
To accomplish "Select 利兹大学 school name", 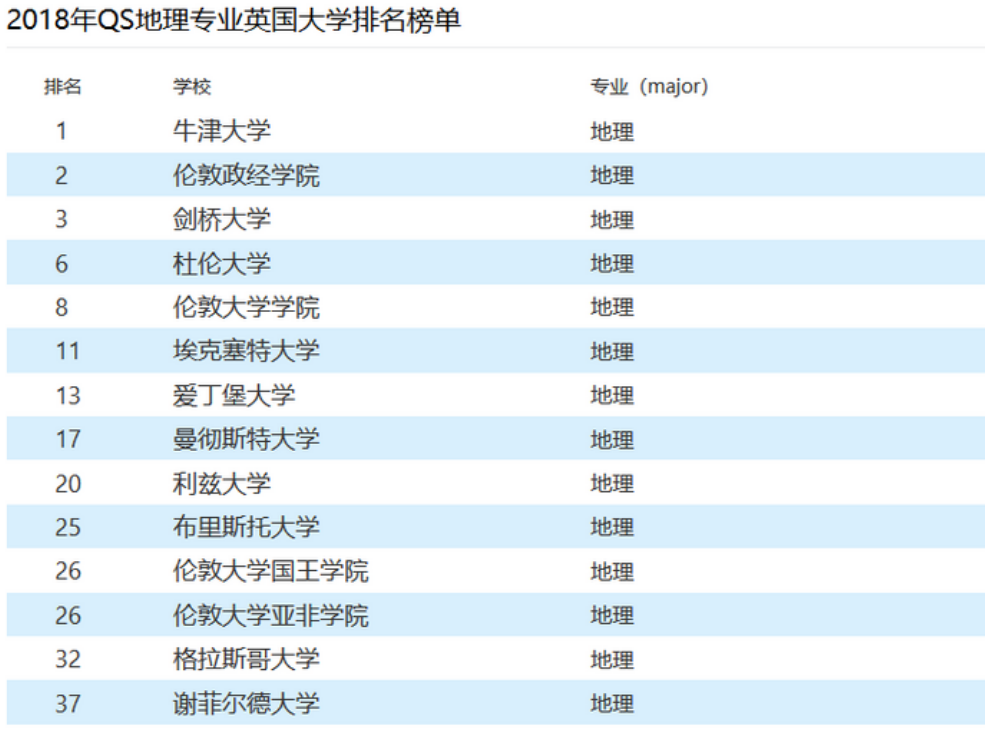I will 222,483.
